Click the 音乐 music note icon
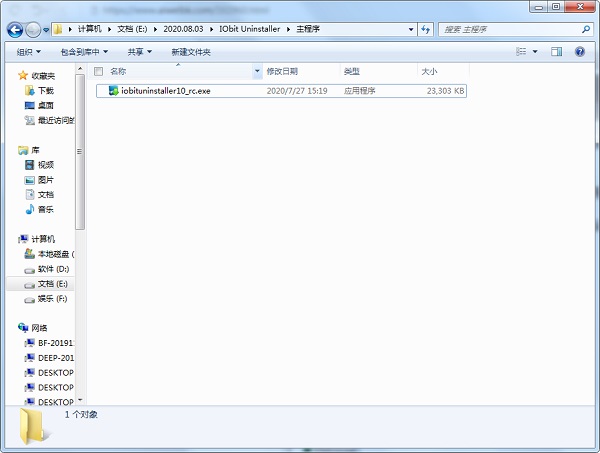600x453 pixels. coord(29,209)
